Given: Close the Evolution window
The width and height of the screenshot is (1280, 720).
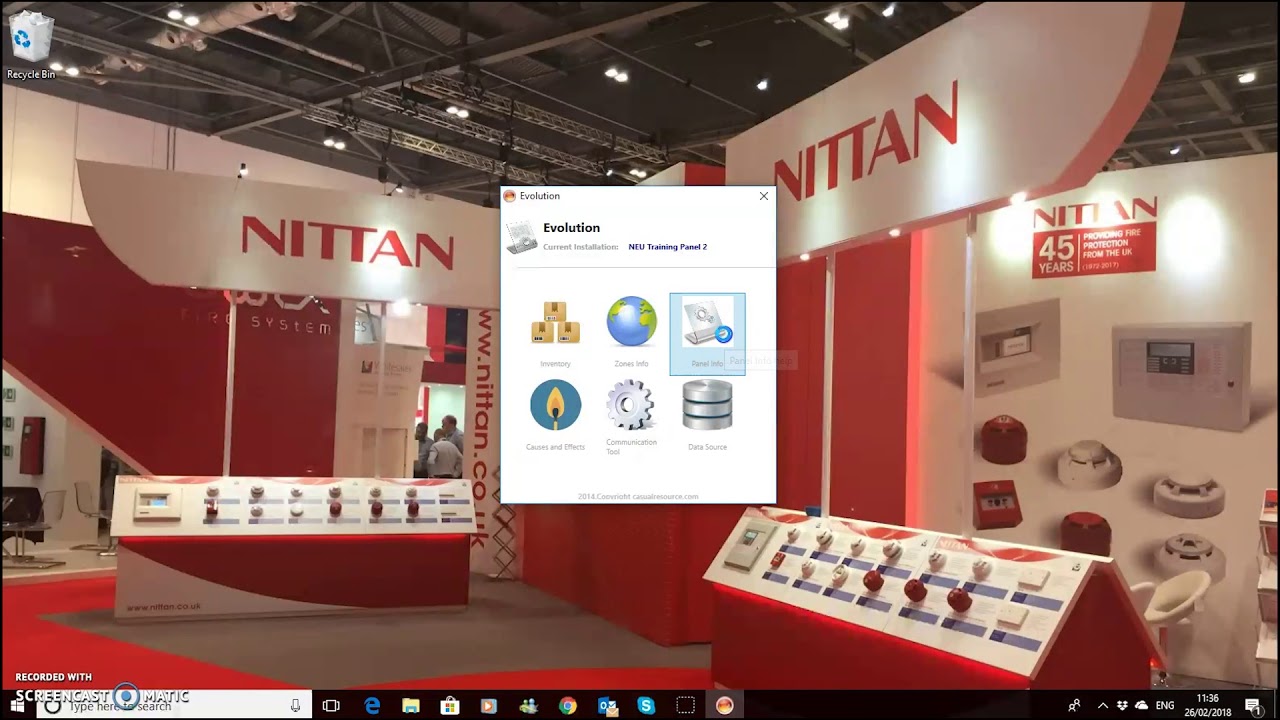Looking at the screenshot, I should (x=764, y=196).
